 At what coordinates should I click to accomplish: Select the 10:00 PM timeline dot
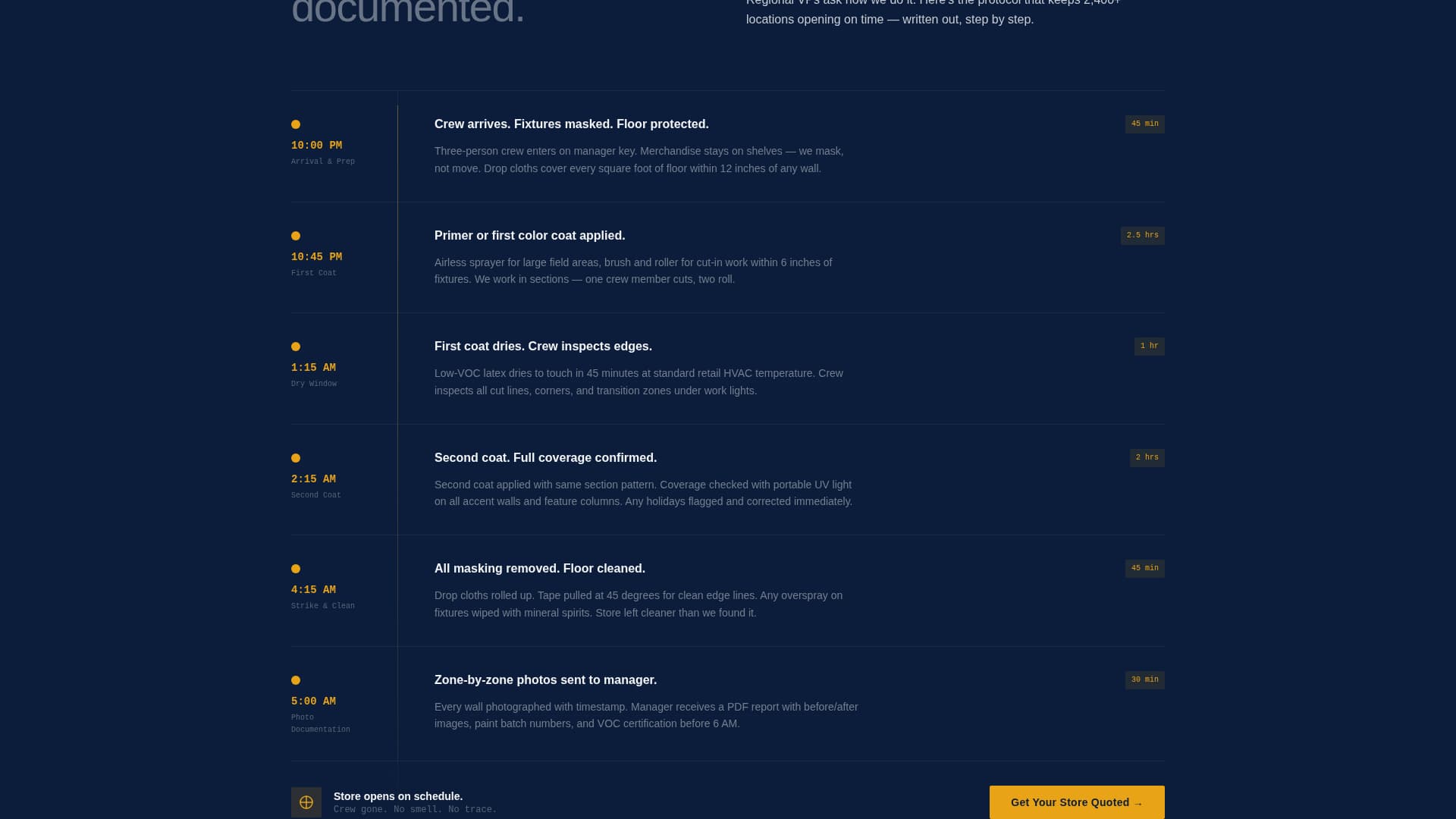pyautogui.click(x=296, y=124)
